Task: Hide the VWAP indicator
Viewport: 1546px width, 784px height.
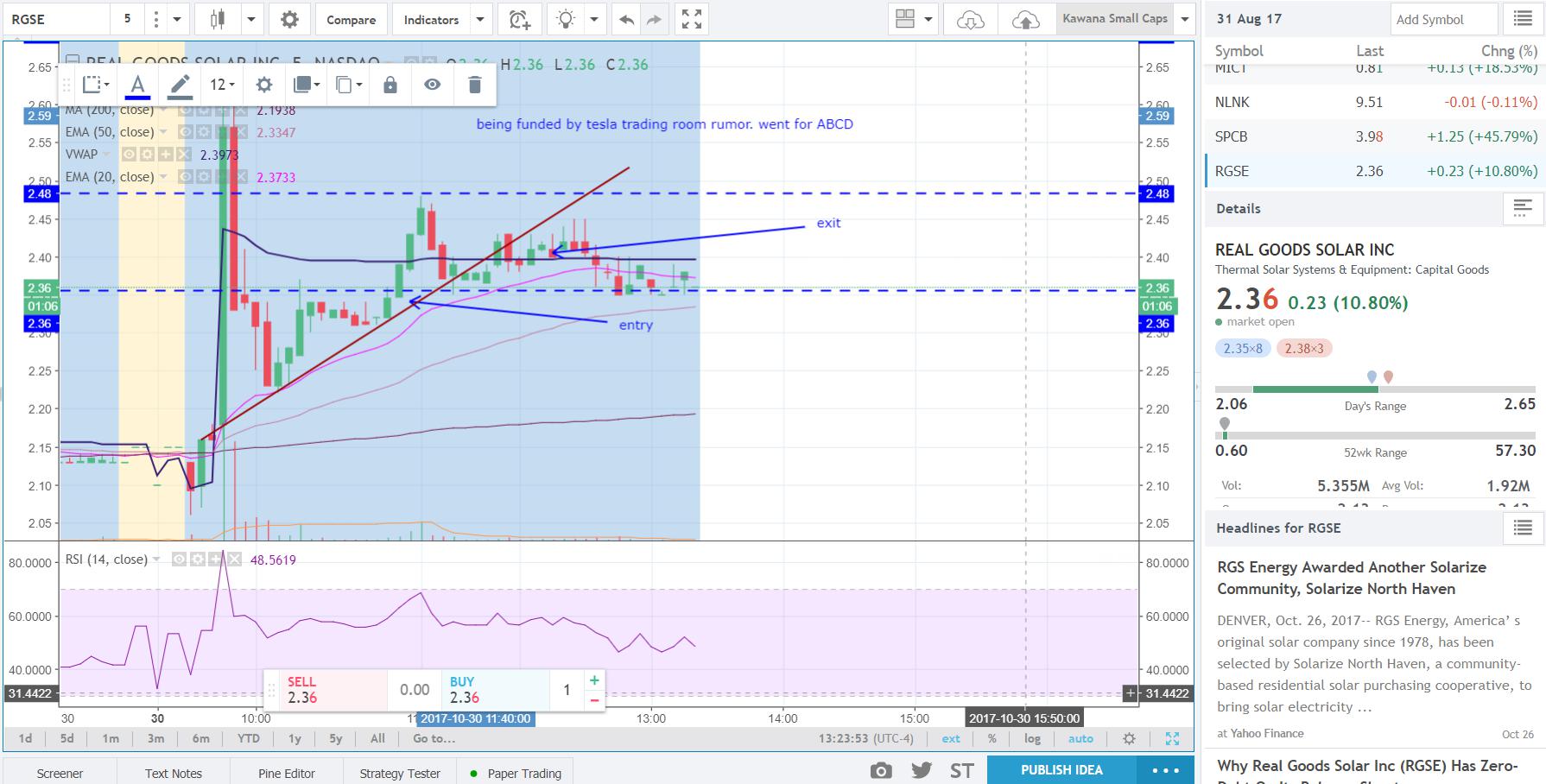Action: (x=128, y=155)
